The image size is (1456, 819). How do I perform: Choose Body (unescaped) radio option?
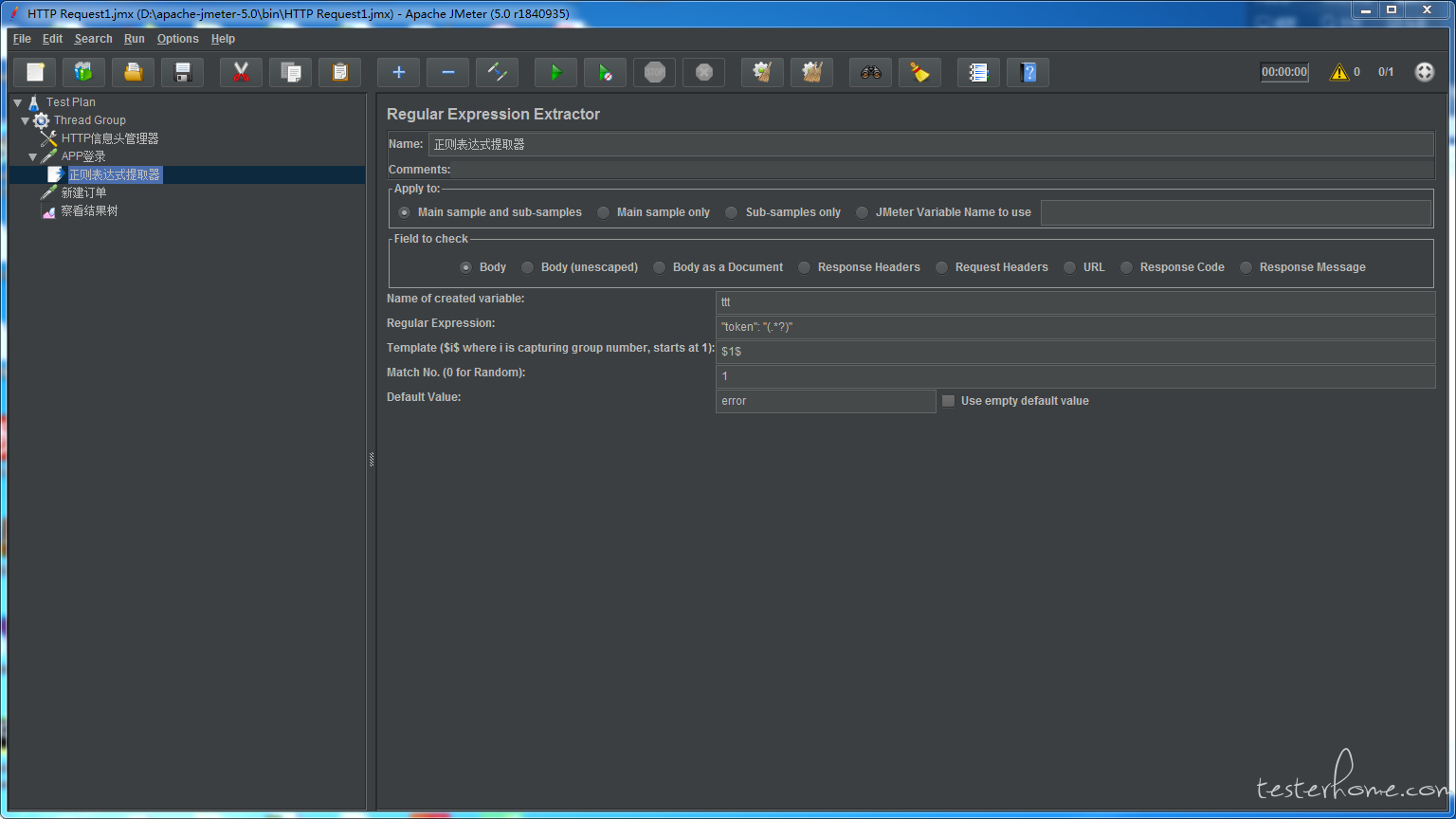(527, 267)
